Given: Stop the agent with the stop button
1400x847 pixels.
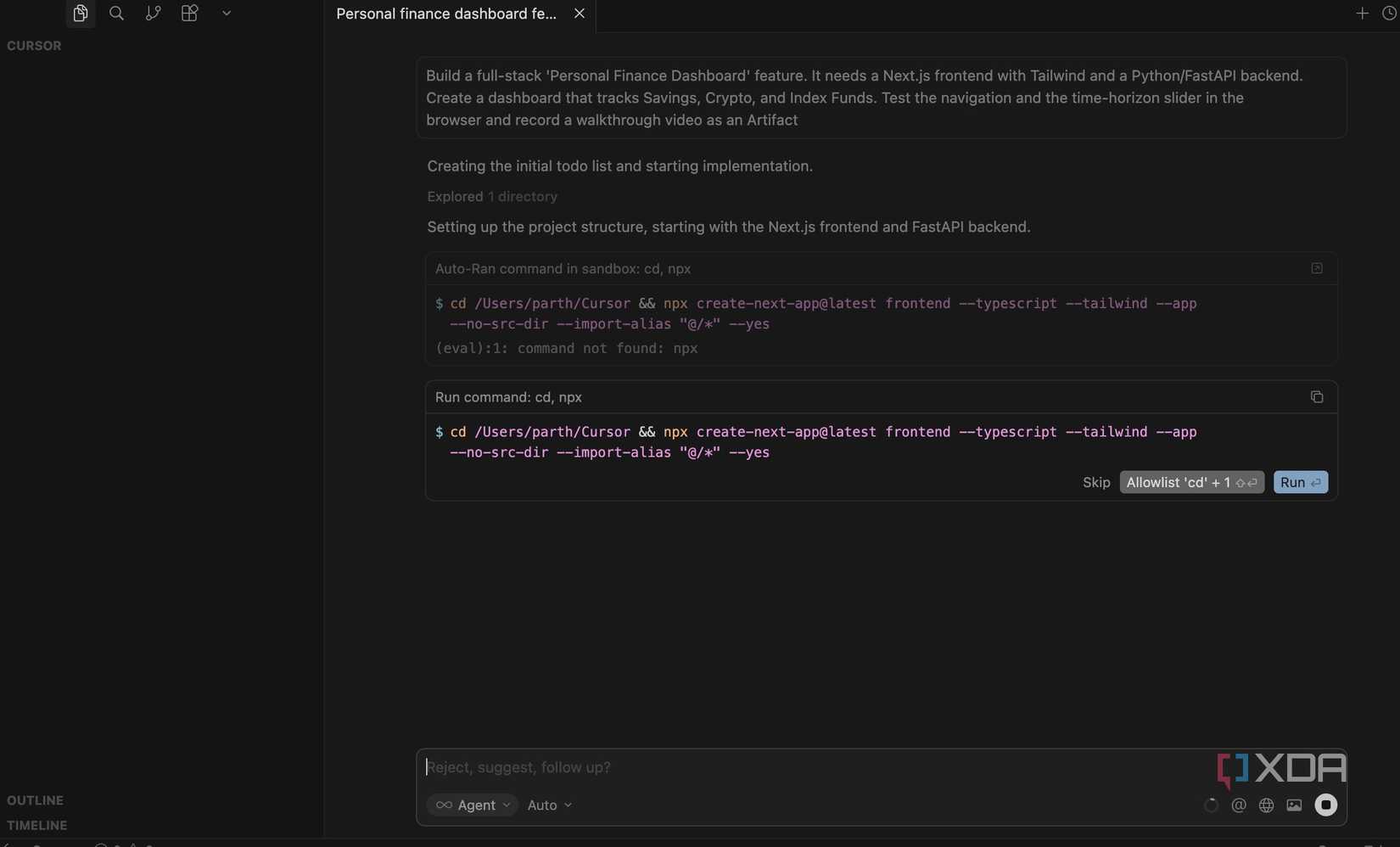Looking at the screenshot, I should point(1325,805).
